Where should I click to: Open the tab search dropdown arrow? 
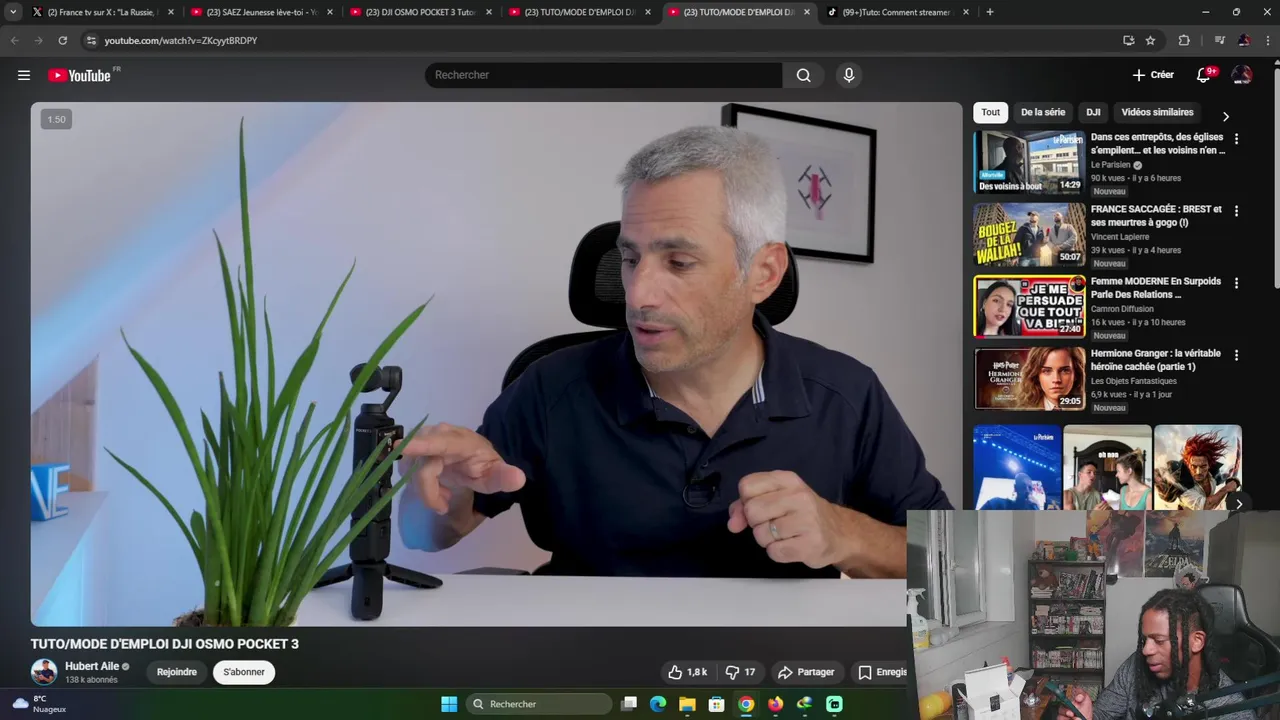pos(13,12)
